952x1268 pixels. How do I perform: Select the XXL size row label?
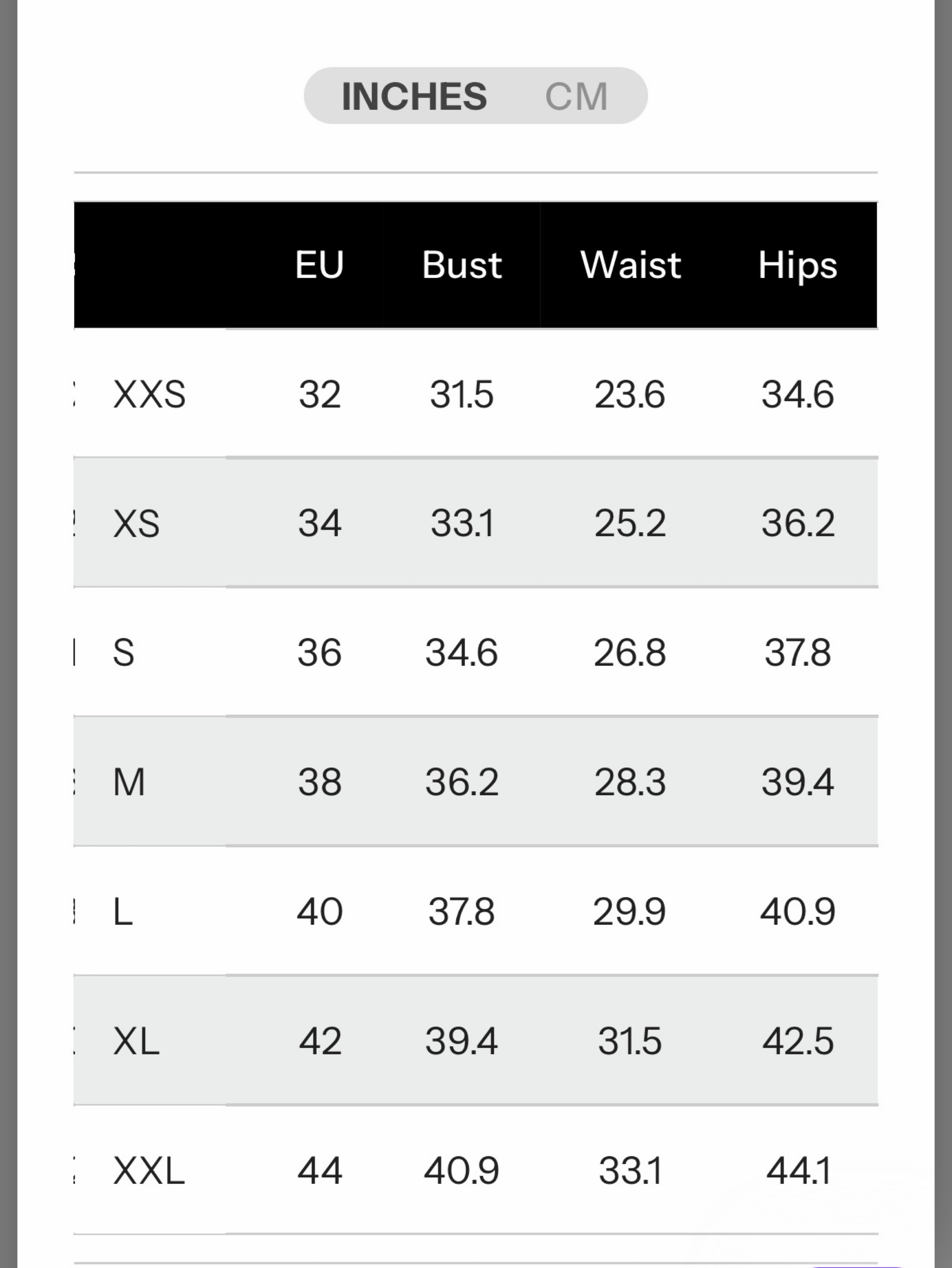point(149,1171)
